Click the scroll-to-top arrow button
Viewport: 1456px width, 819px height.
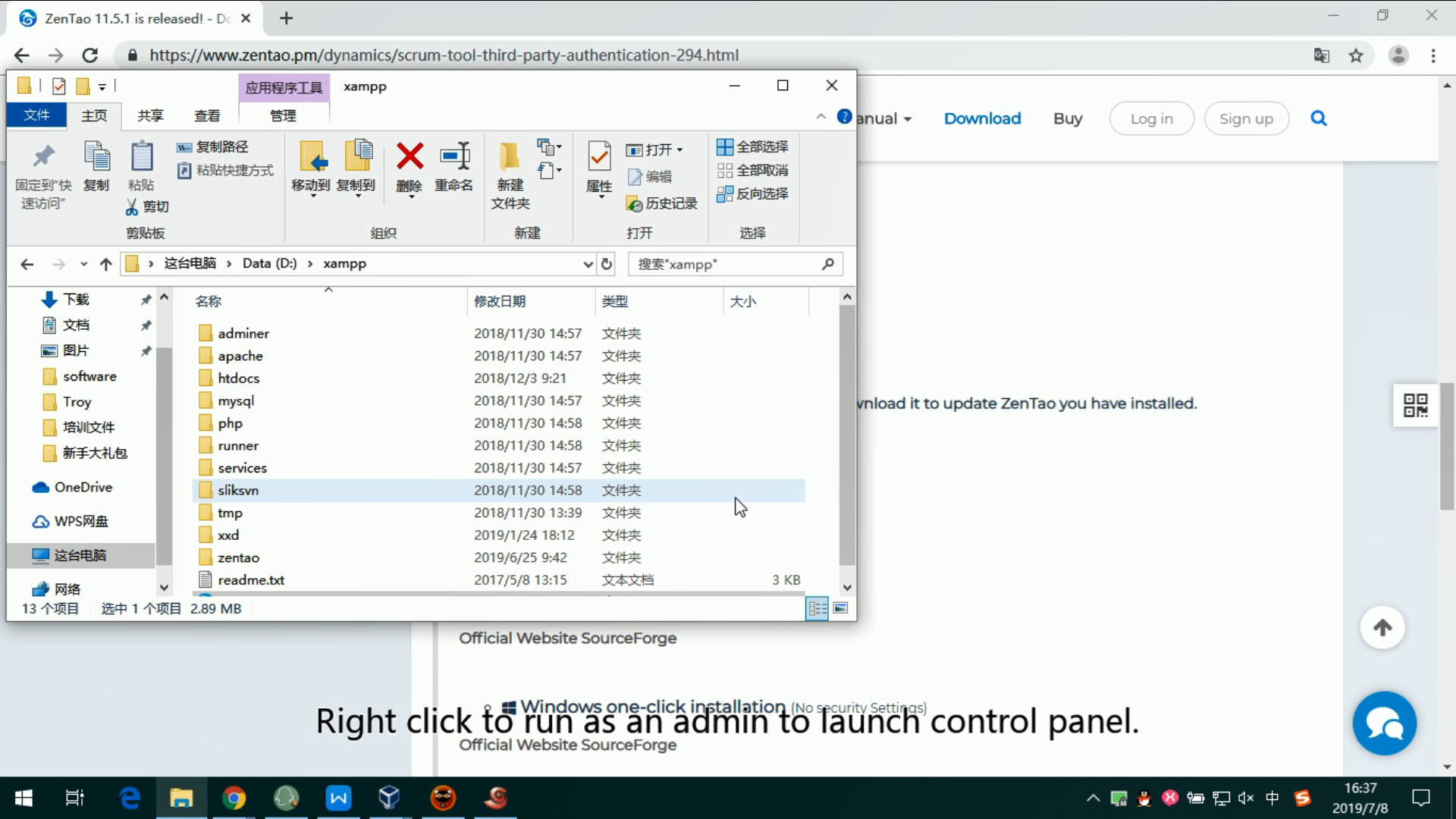(1382, 628)
